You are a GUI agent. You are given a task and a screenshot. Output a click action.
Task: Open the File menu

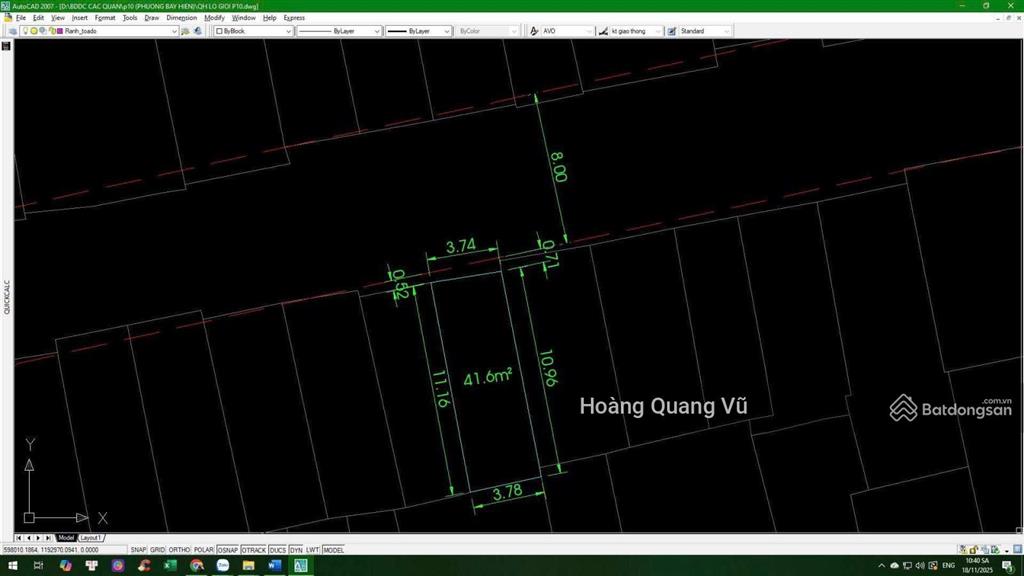point(21,18)
